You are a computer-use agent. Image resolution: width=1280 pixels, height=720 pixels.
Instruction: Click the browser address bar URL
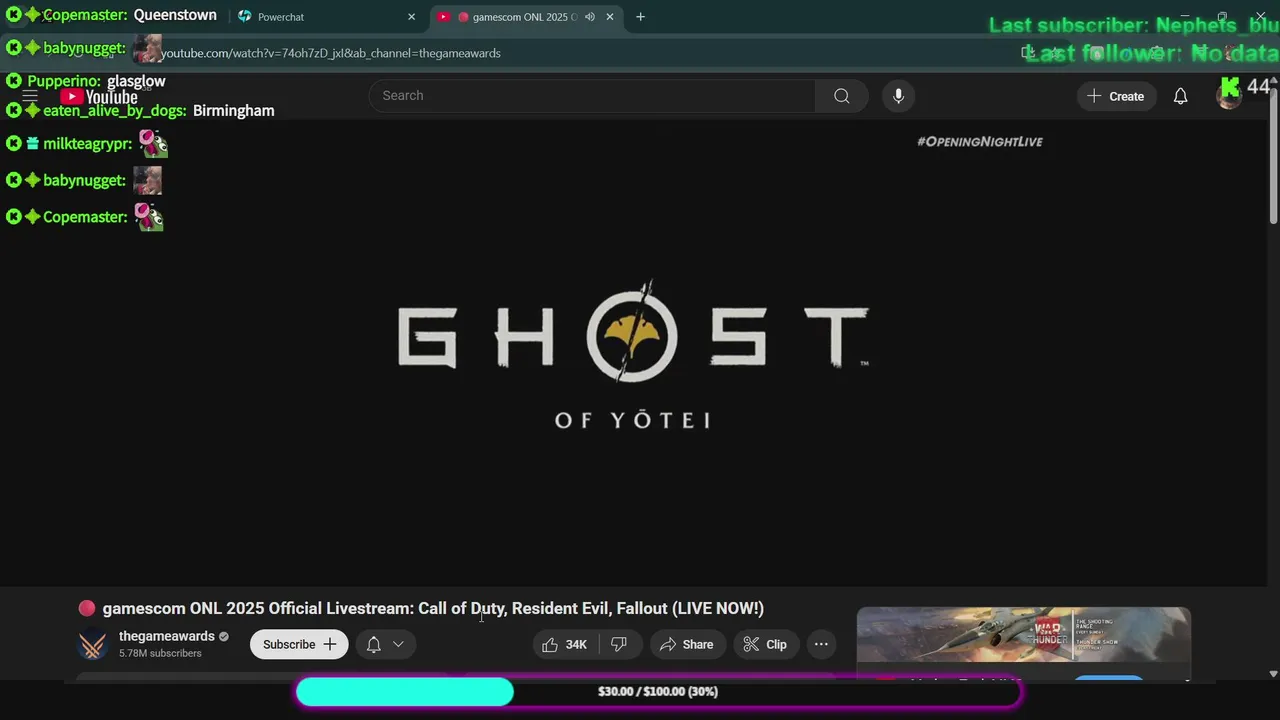(x=330, y=53)
